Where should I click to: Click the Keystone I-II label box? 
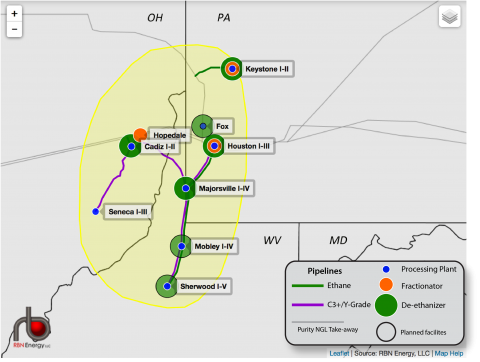pyautogui.click(x=267, y=69)
